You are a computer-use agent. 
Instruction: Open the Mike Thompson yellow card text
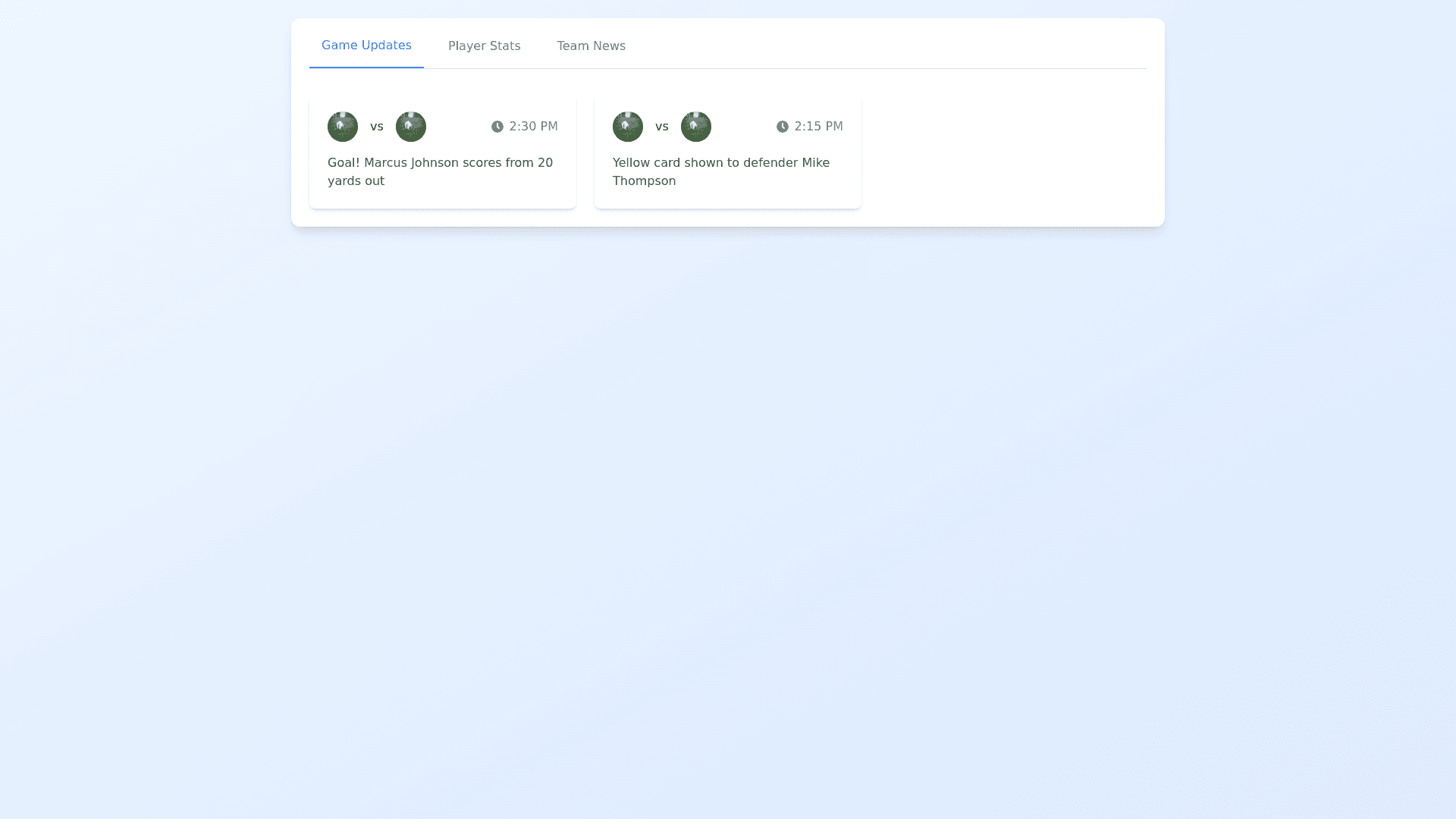tap(720, 163)
